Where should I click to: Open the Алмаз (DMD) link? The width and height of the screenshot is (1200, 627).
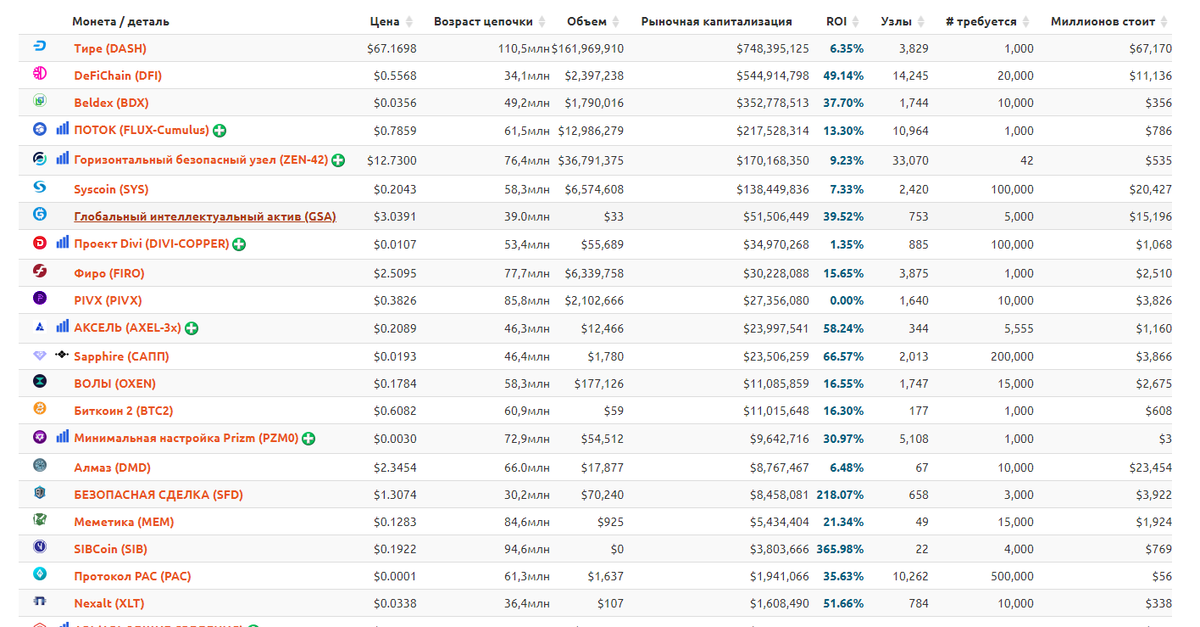112,467
